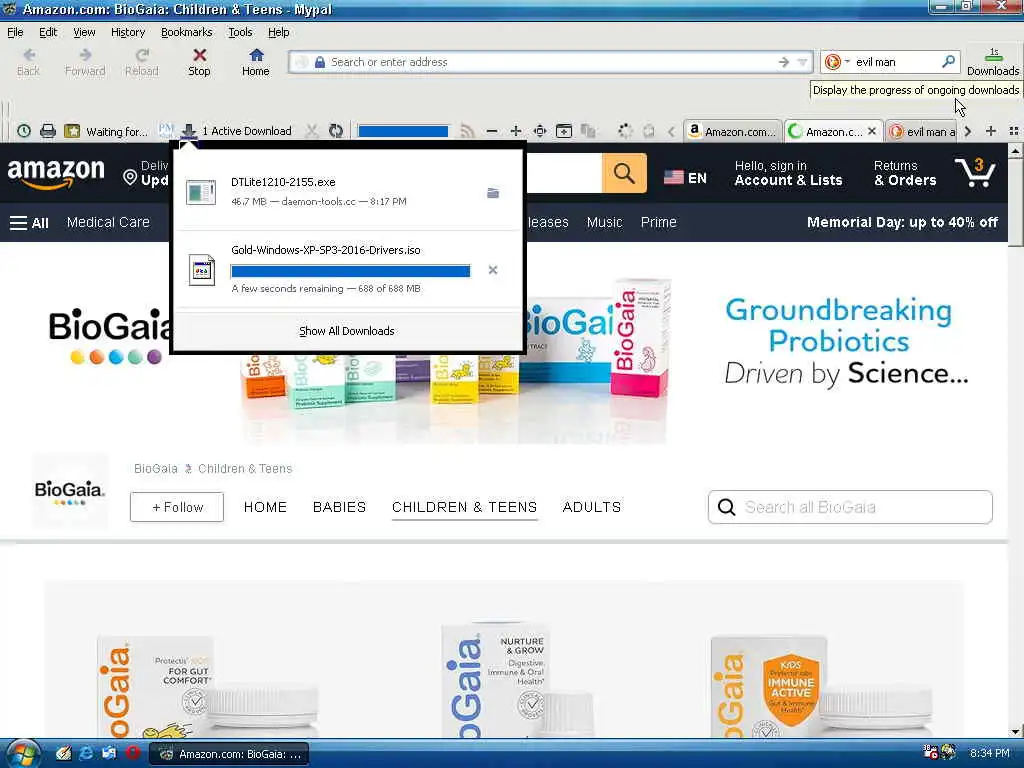Click the history clock icon in toolbar
The width and height of the screenshot is (1024, 768).
click(24, 131)
